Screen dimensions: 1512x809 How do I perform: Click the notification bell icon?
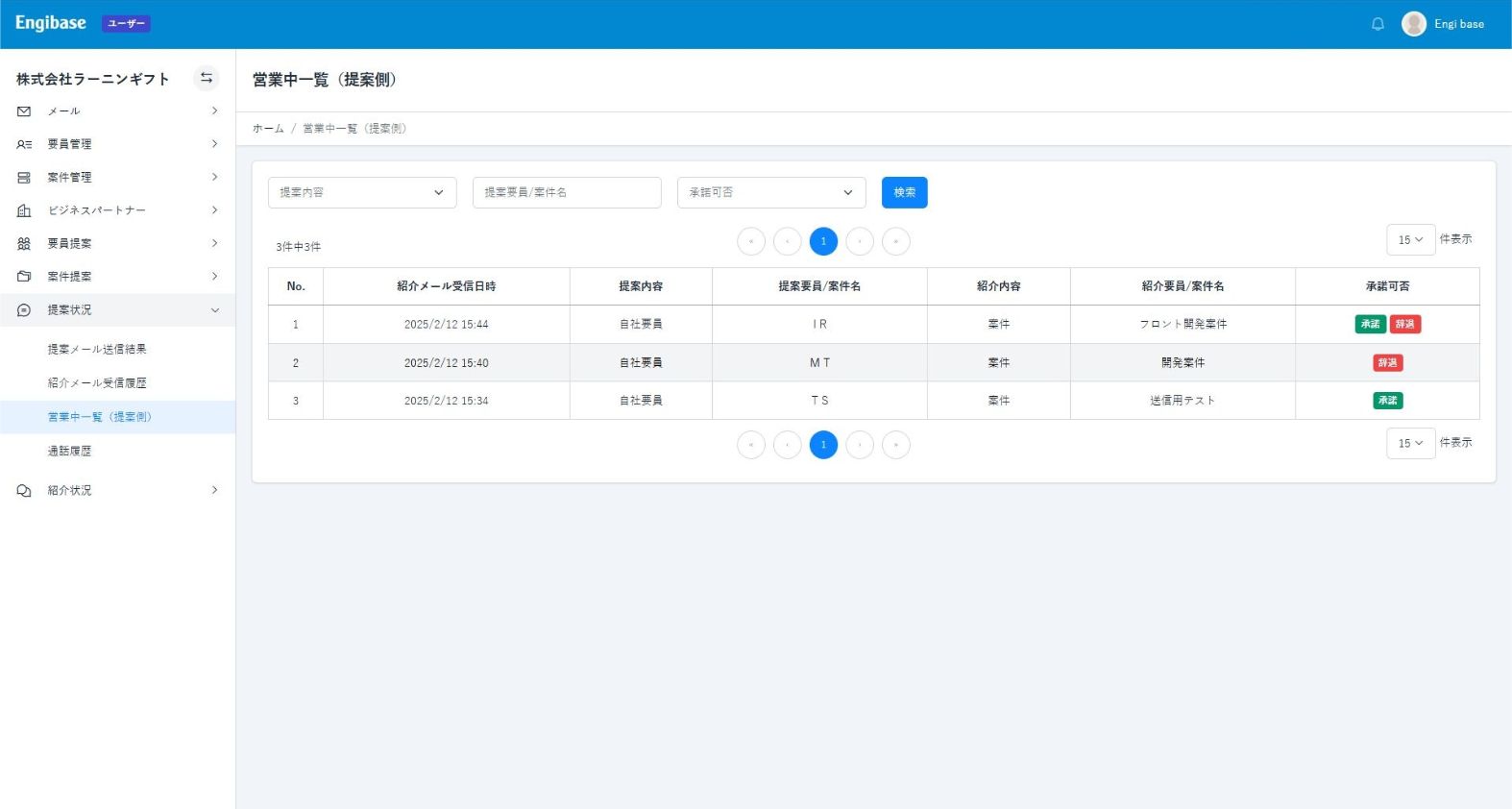tap(1378, 24)
